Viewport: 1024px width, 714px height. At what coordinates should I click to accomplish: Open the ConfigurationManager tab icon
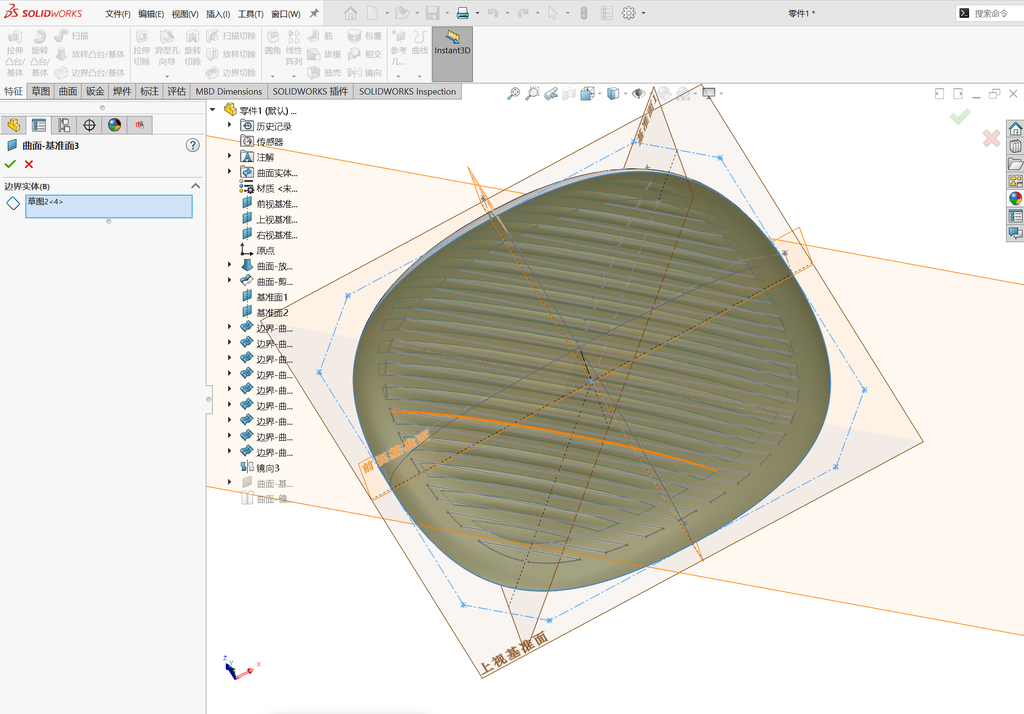[64, 125]
